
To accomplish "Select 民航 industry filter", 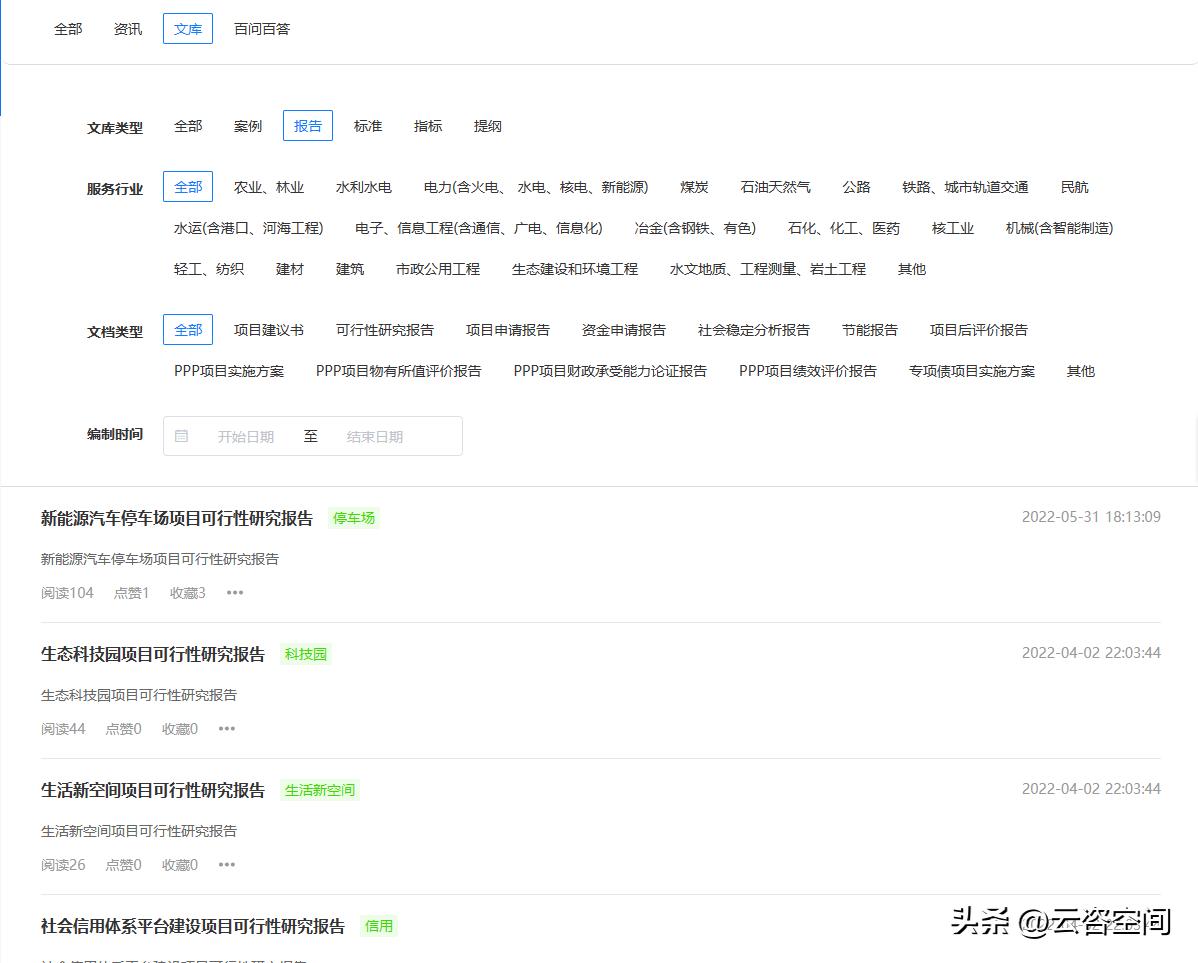I will pos(1073,186).
